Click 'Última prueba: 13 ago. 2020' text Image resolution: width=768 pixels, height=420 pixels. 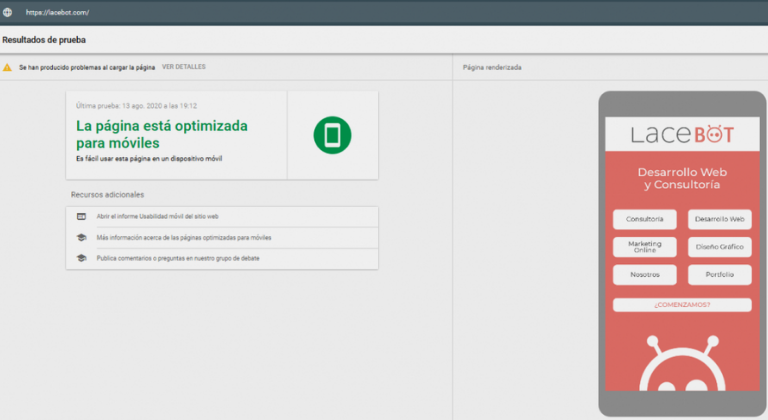tap(136, 106)
